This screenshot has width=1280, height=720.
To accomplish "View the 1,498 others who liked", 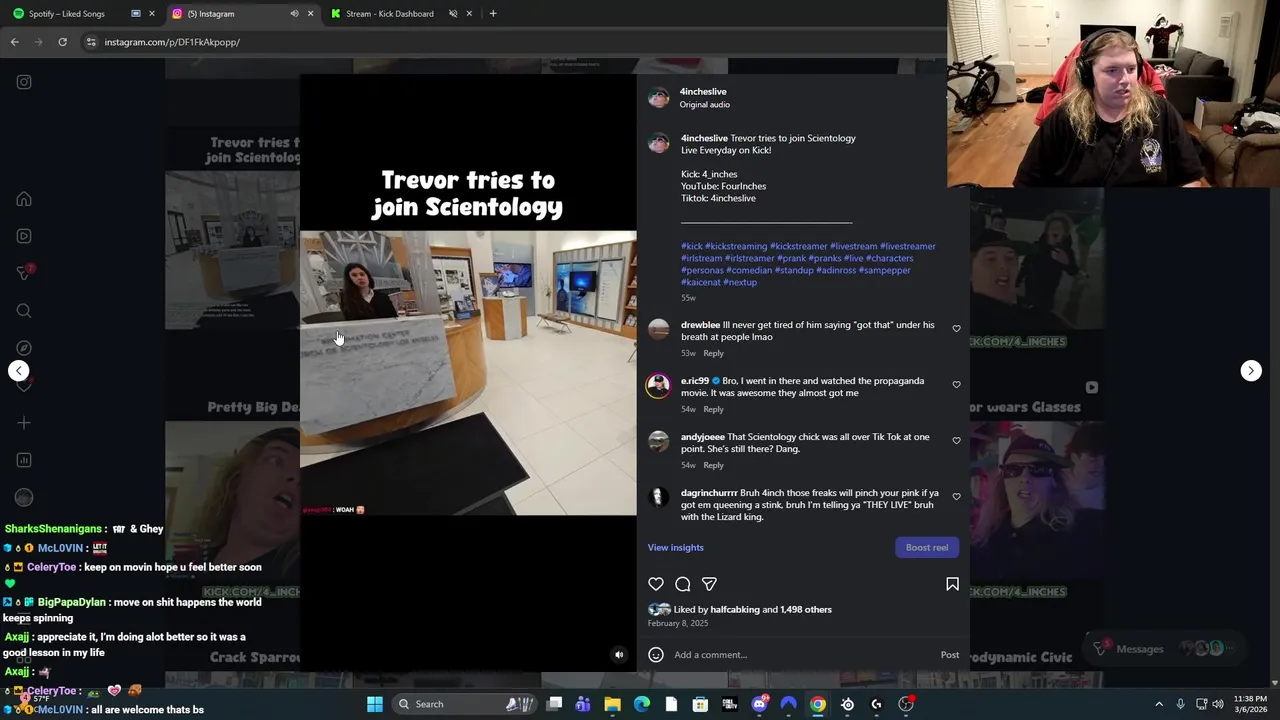I will (x=806, y=609).
